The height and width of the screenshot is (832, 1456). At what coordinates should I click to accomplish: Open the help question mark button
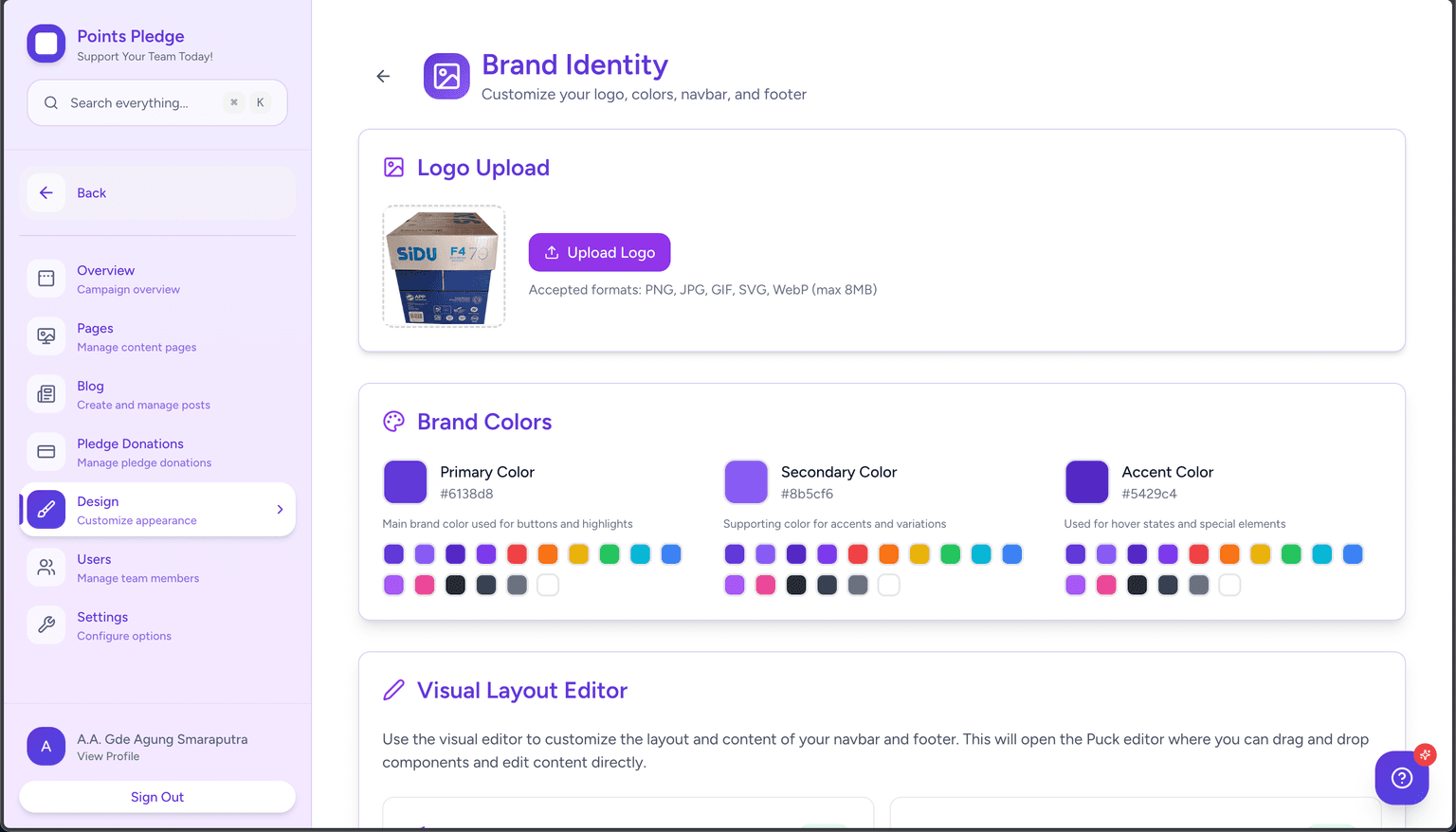tap(1401, 778)
